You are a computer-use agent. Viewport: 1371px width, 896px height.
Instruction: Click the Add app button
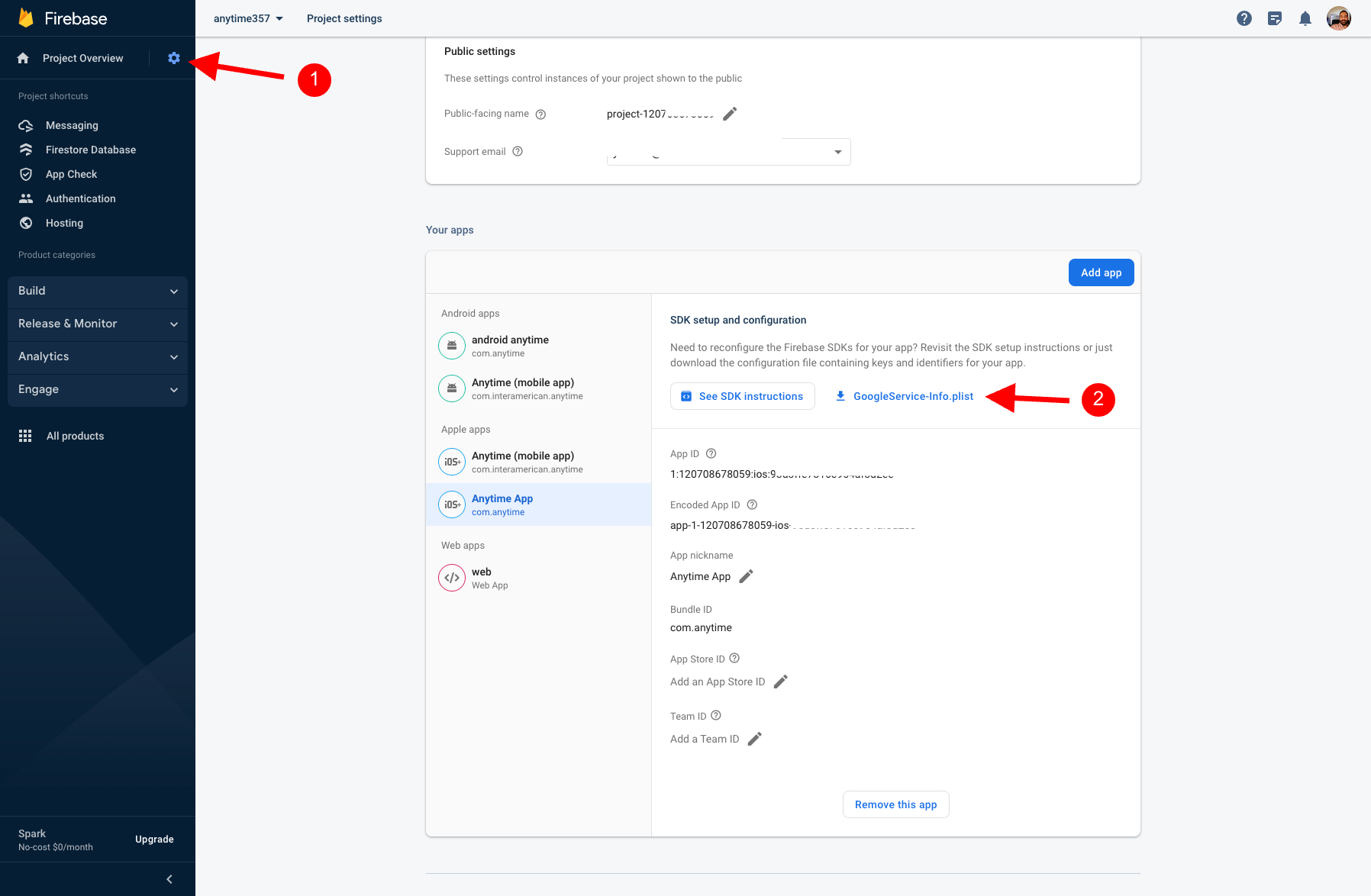pos(1101,272)
